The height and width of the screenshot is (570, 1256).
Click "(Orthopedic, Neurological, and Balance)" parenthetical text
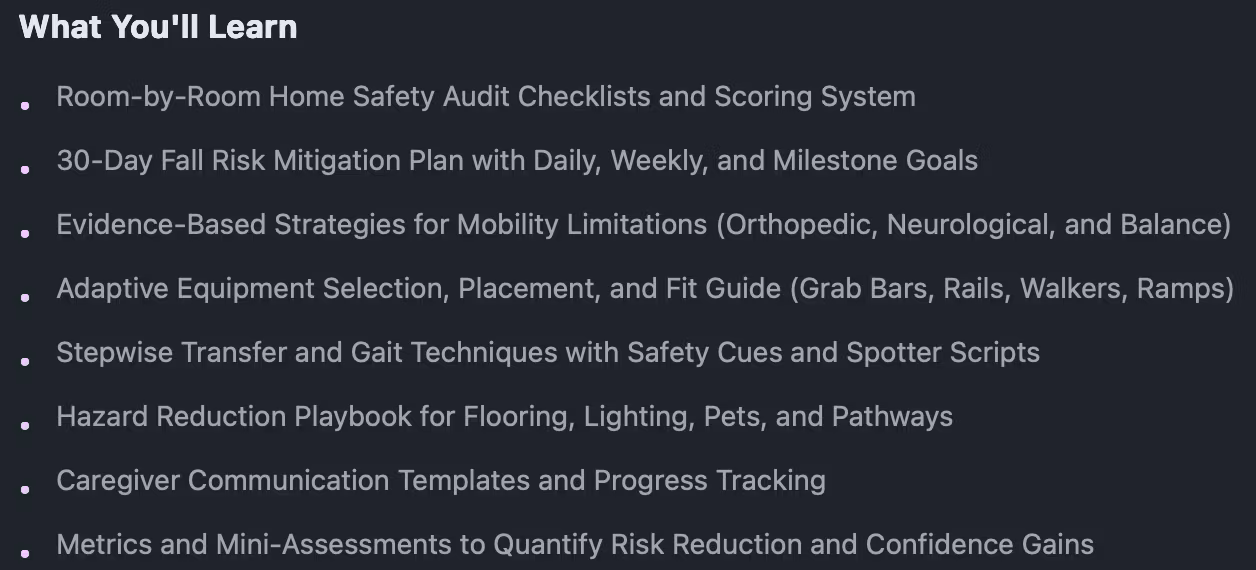pyautogui.click(x=974, y=225)
